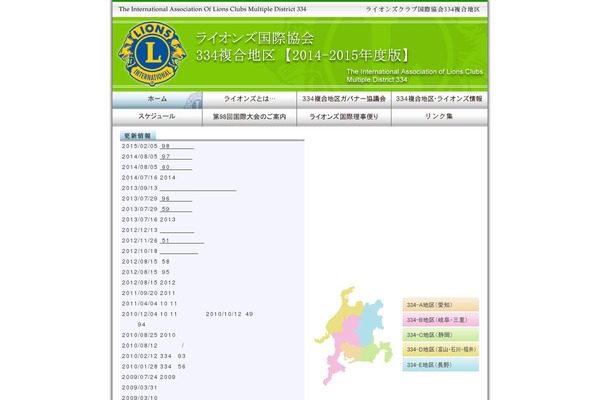Click the top header text 'The International Association Of Lions Clubs Multiple District 334'
This screenshot has height=400, width=600.
pyautogui.click(x=212, y=9)
